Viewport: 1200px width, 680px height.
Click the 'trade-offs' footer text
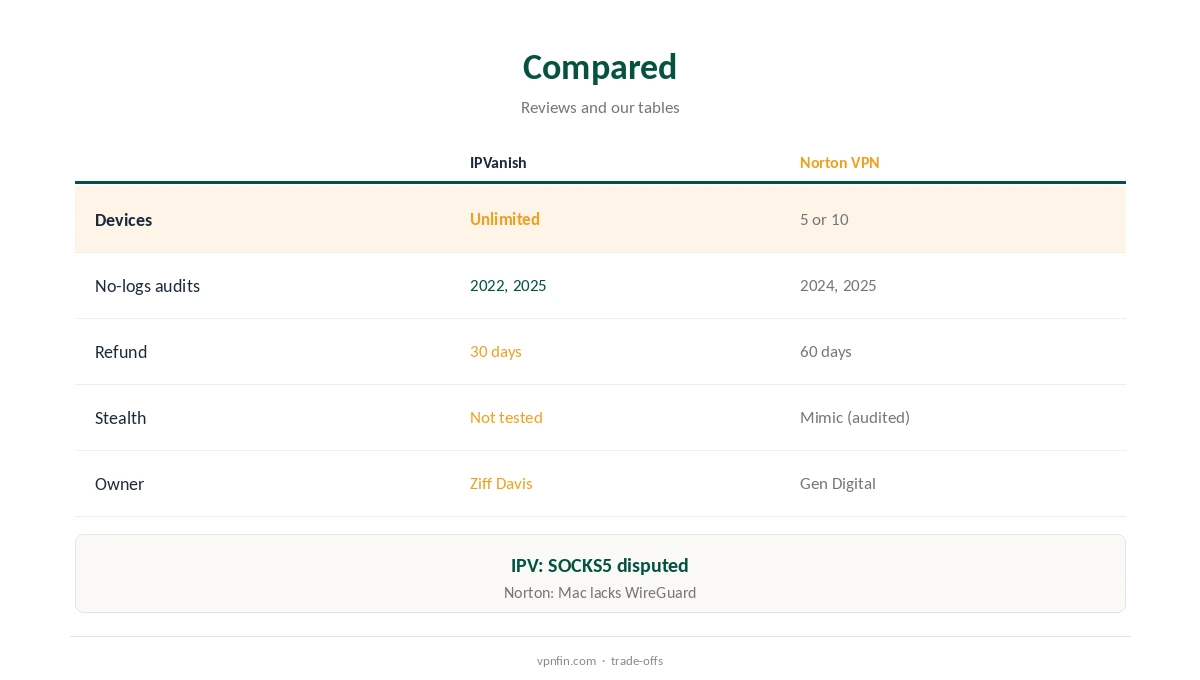(637, 660)
